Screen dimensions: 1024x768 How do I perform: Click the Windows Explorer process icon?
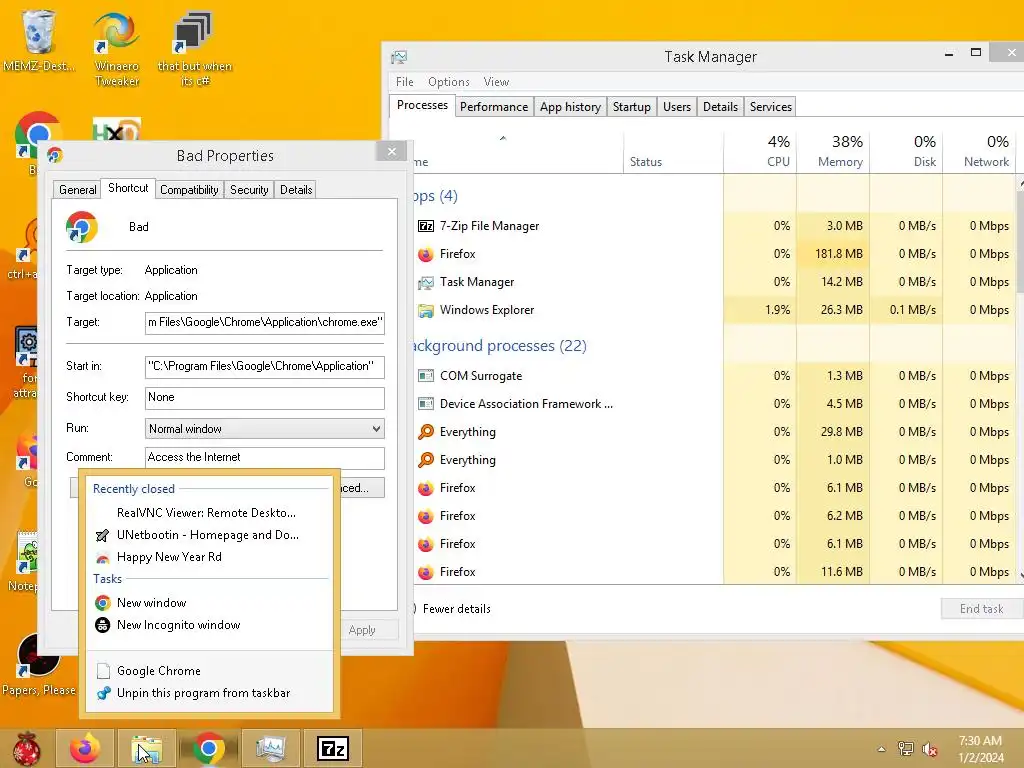426,310
